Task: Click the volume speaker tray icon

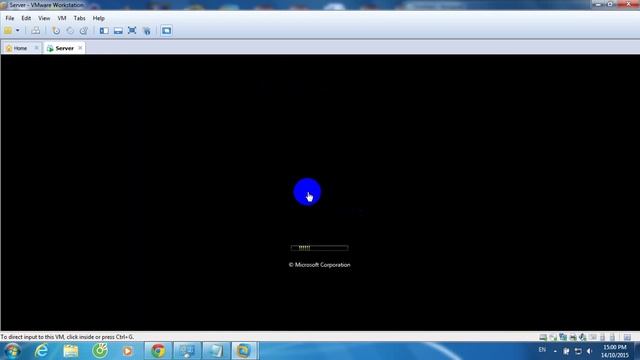Action: tap(589, 351)
